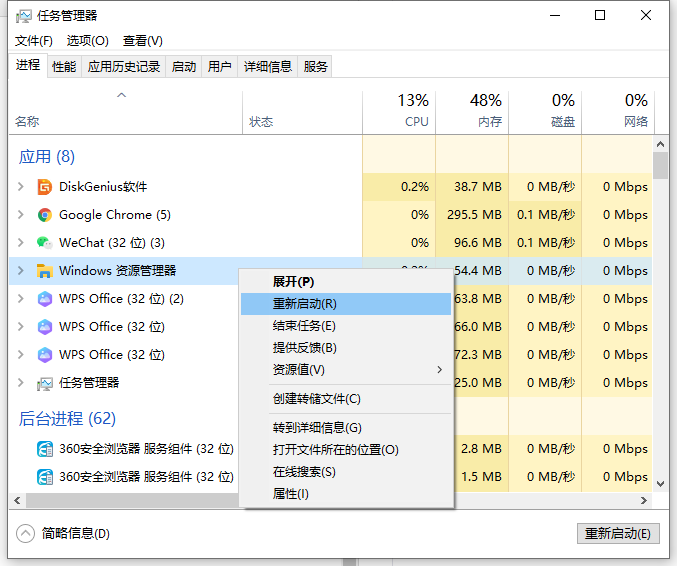Open the 启动 tab

tap(184, 67)
